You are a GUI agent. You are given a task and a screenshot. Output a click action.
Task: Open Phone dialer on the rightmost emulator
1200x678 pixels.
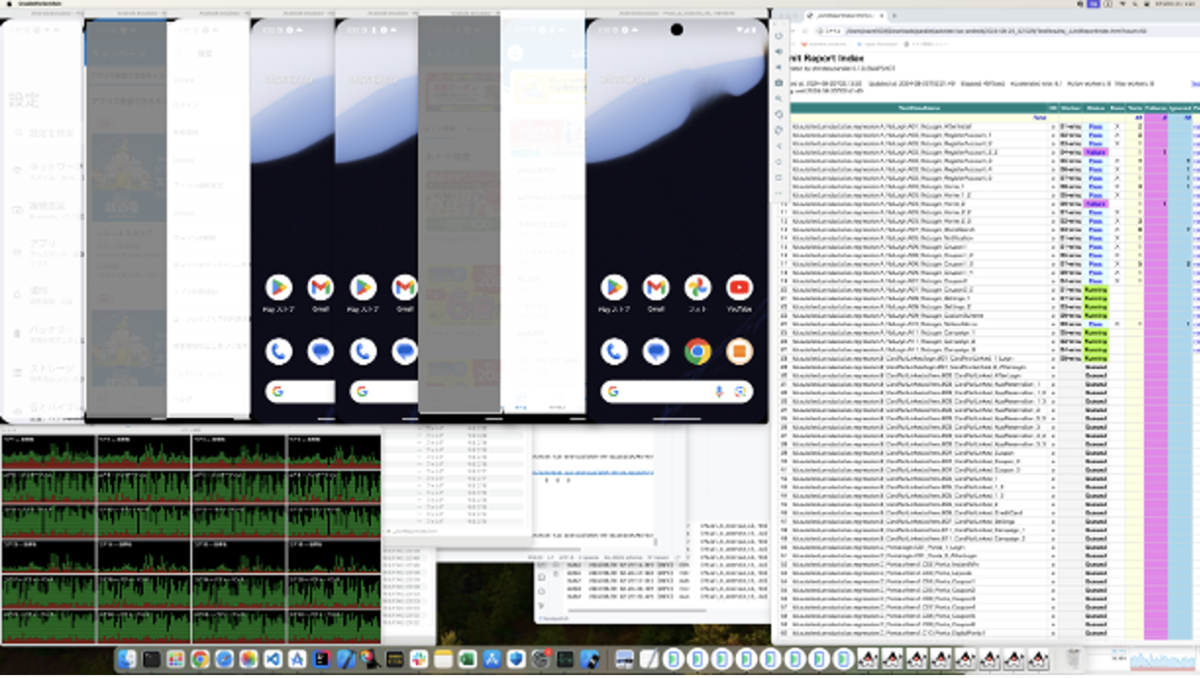pyautogui.click(x=614, y=351)
